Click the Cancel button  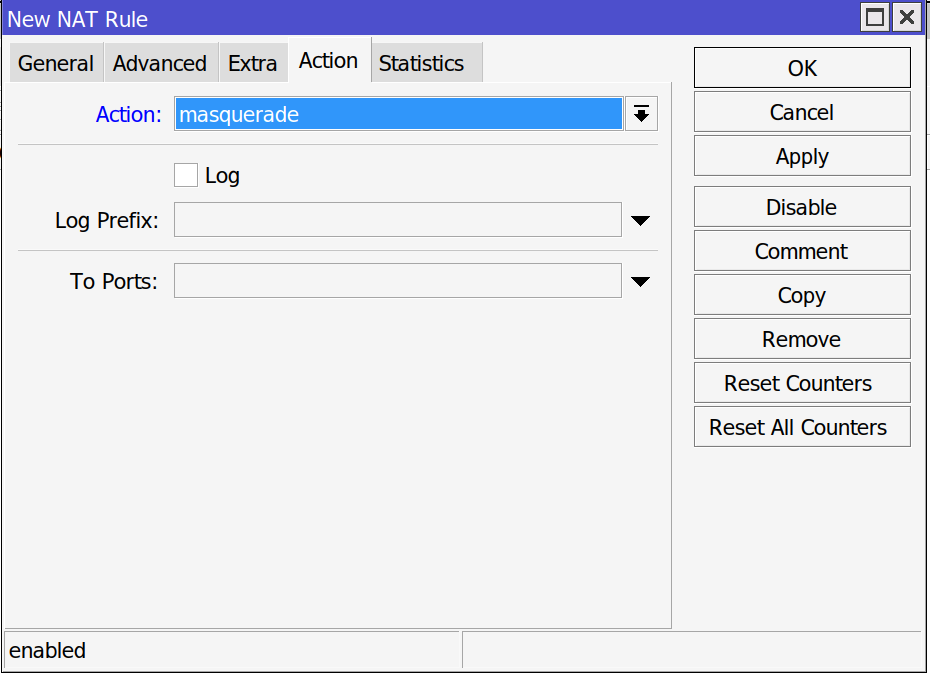[x=802, y=112]
